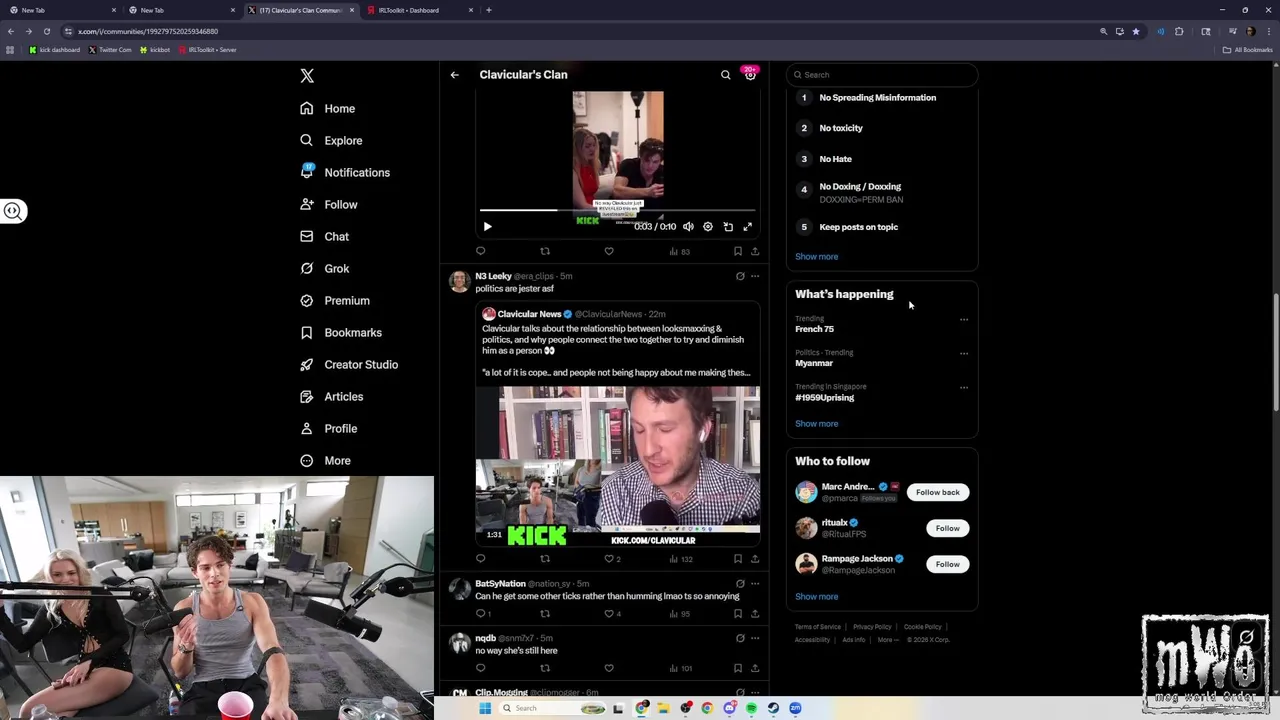The height and width of the screenshot is (720, 1280).
Task: Open kick dashboard bookmark
Action: pyautogui.click(x=54, y=50)
